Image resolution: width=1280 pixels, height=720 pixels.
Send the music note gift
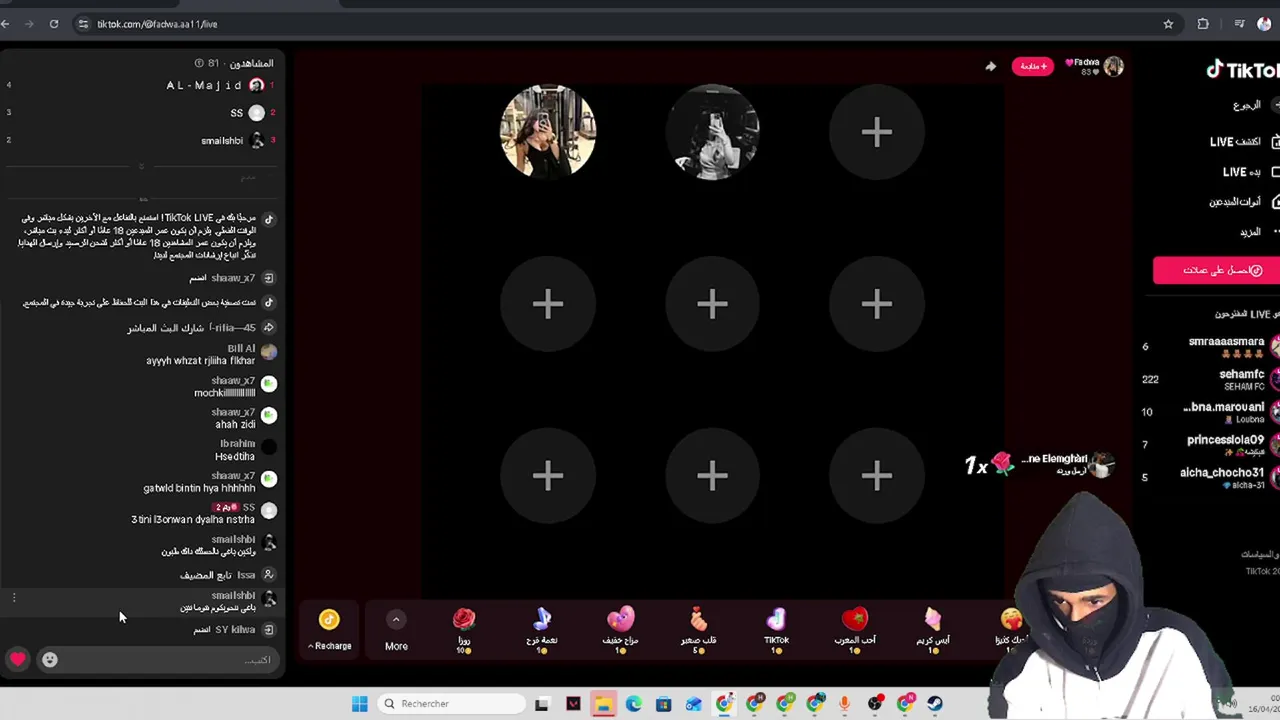(542, 630)
